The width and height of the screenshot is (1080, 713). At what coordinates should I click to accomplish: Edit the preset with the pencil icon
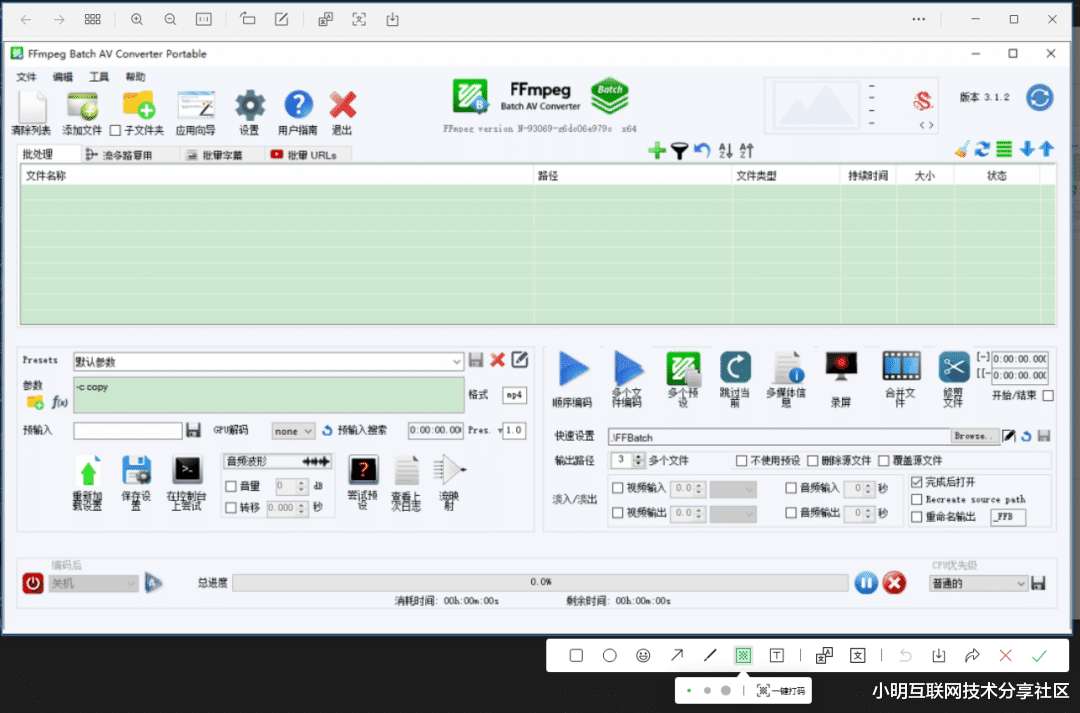click(x=519, y=359)
